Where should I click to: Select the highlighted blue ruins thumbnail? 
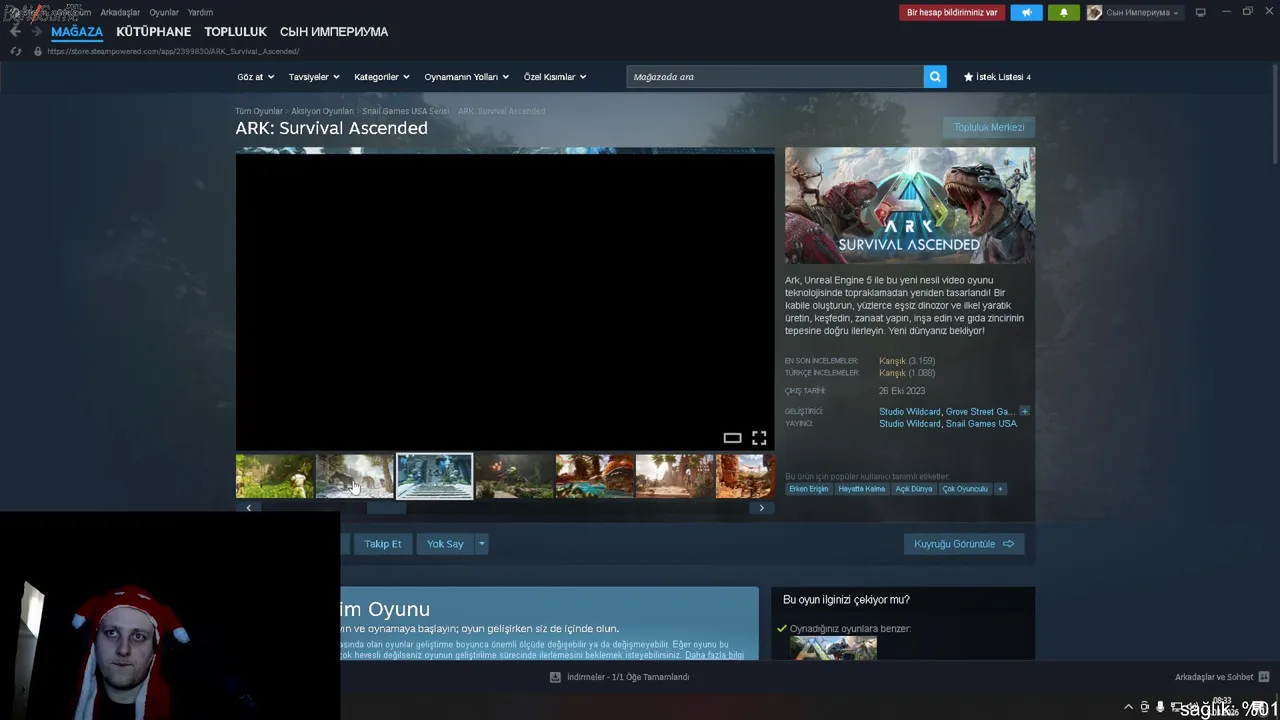[434, 476]
